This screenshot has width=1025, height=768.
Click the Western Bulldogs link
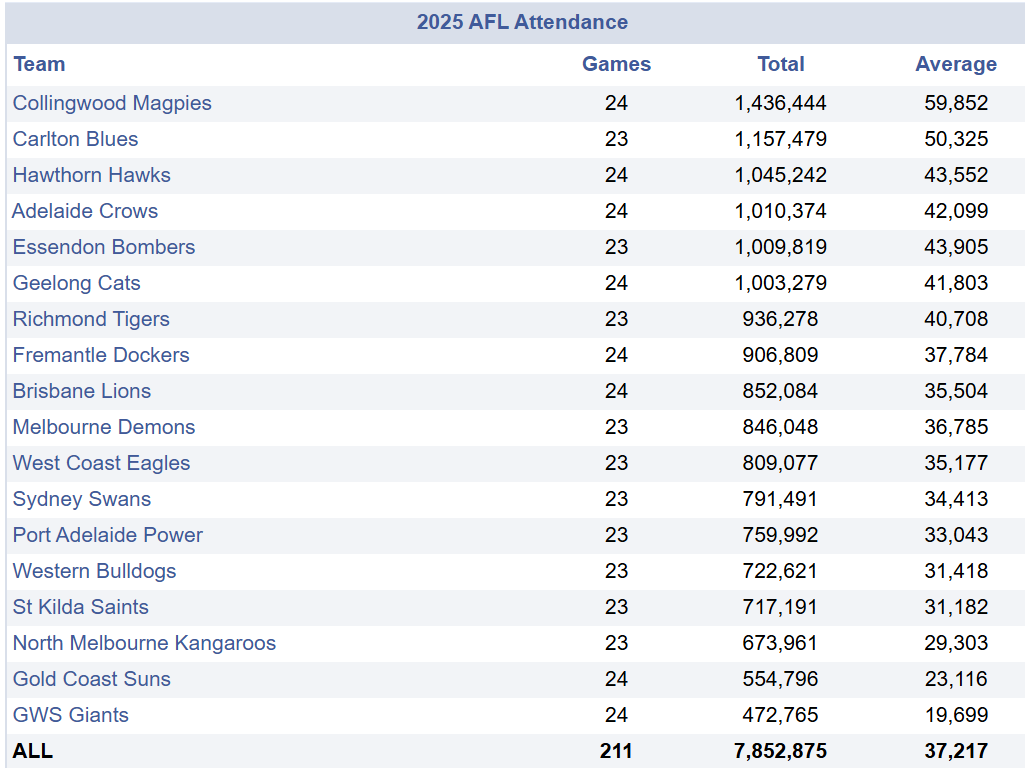point(94,571)
